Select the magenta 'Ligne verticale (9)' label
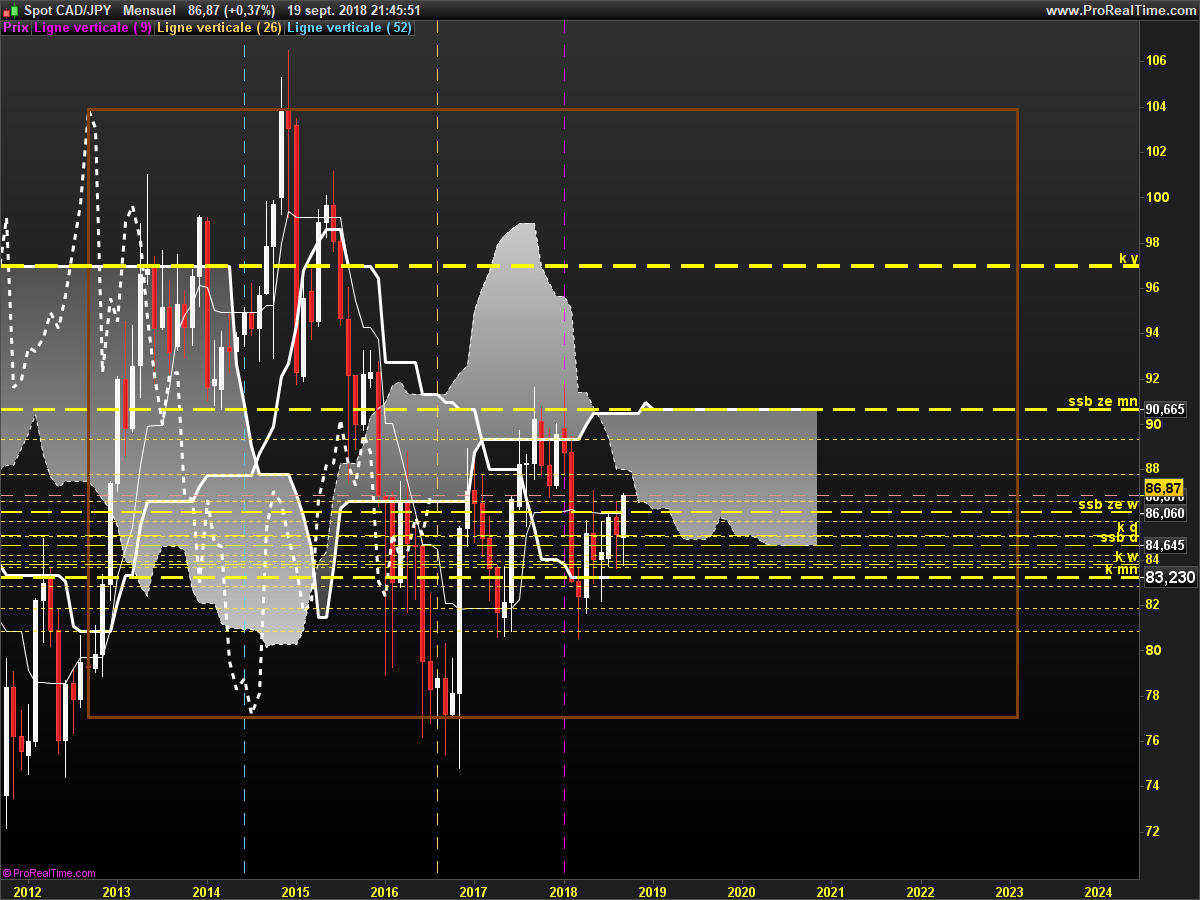 pyautogui.click(x=94, y=28)
